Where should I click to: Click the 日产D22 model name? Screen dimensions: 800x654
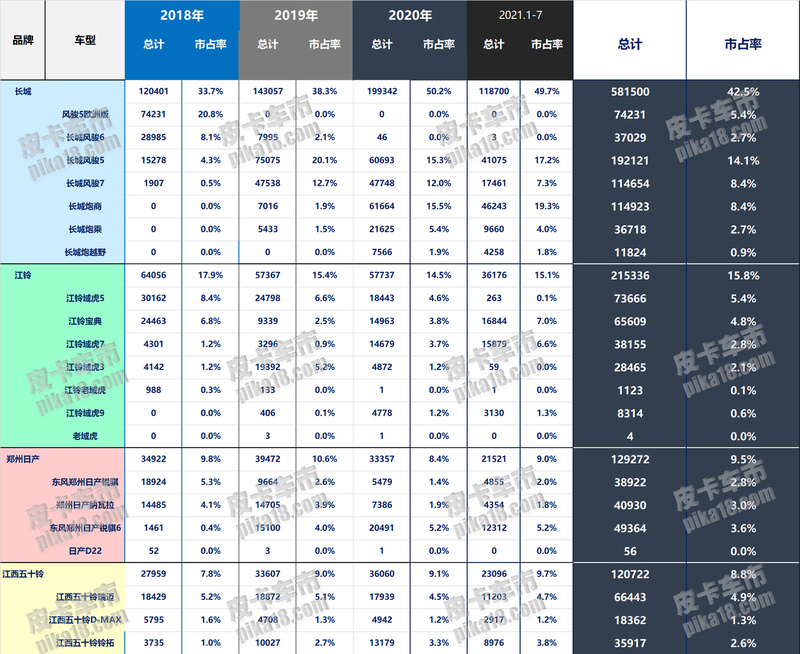[85, 551]
